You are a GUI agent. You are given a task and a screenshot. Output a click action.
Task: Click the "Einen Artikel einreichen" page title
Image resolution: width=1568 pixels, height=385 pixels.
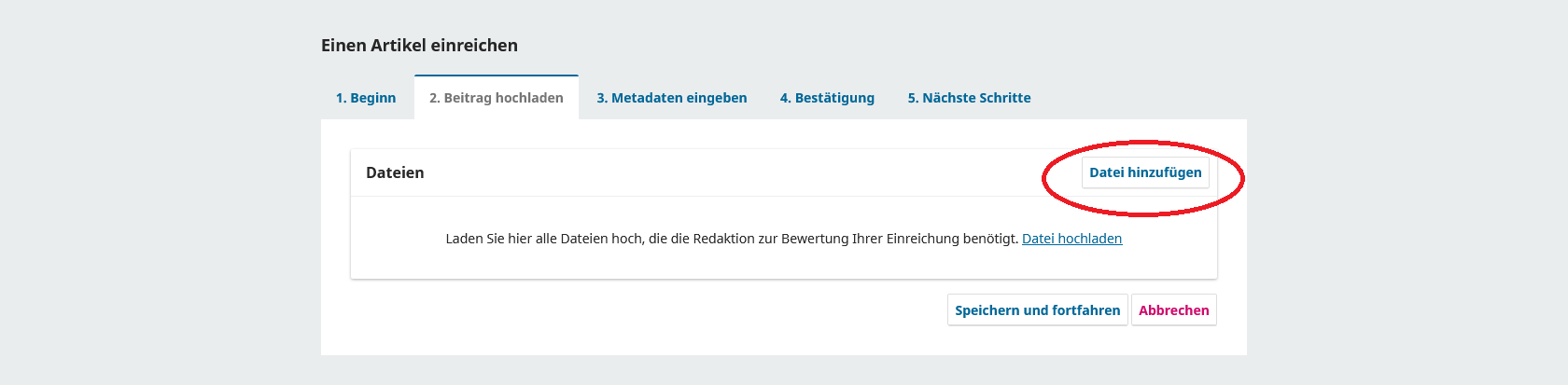tap(419, 46)
